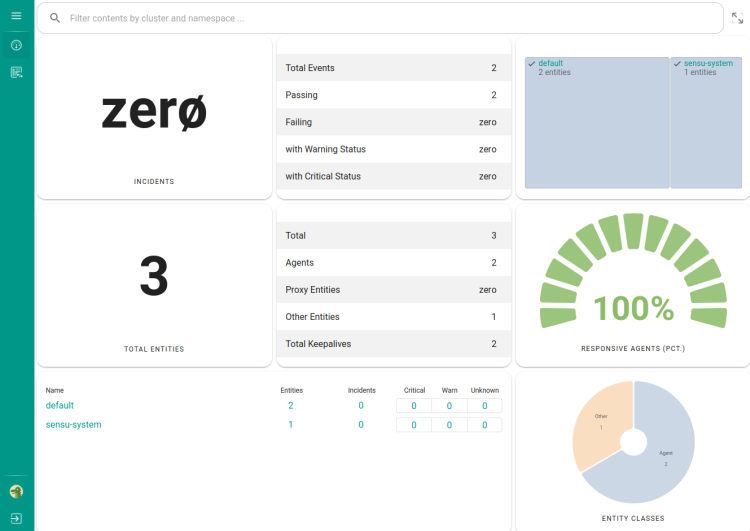Click incidents count for sensu-system row

[361, 424]
